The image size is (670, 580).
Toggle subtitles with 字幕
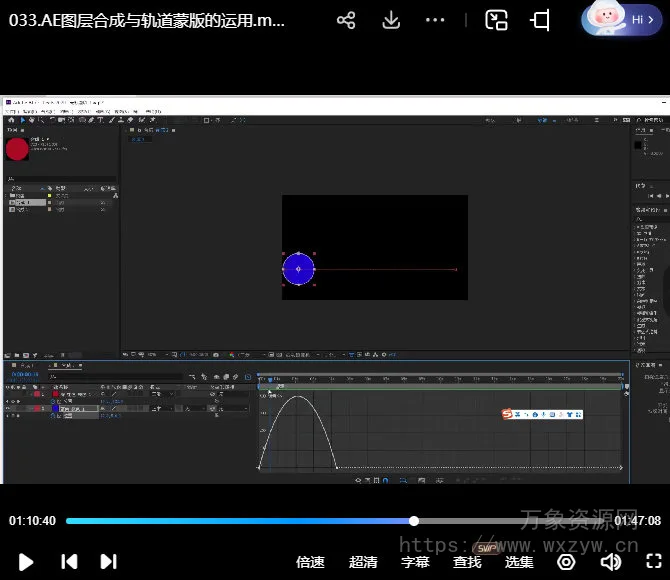tap(415, 562)
